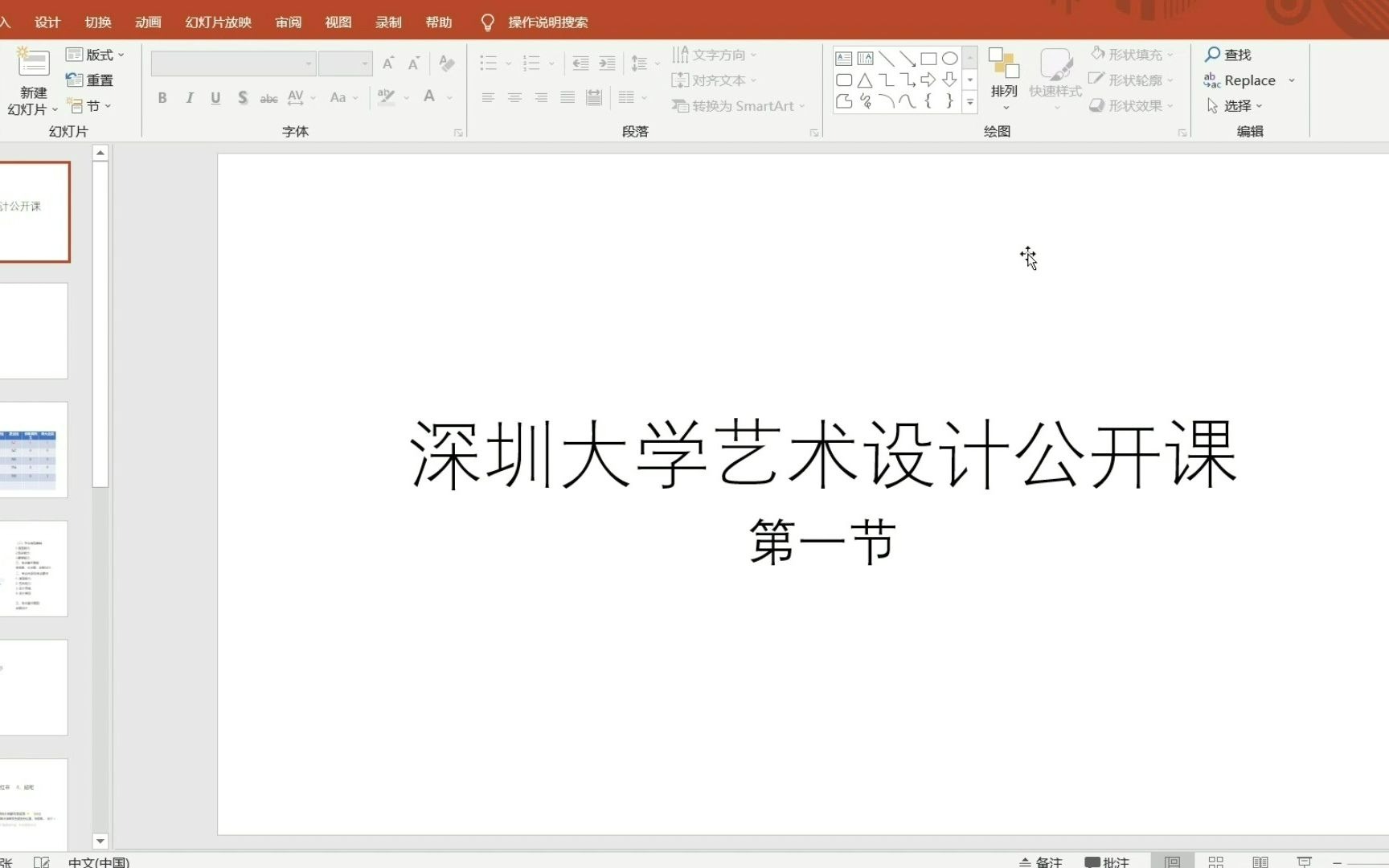
Task: Select the slide thumbnail with the blue table
Action: click(34, 450)
